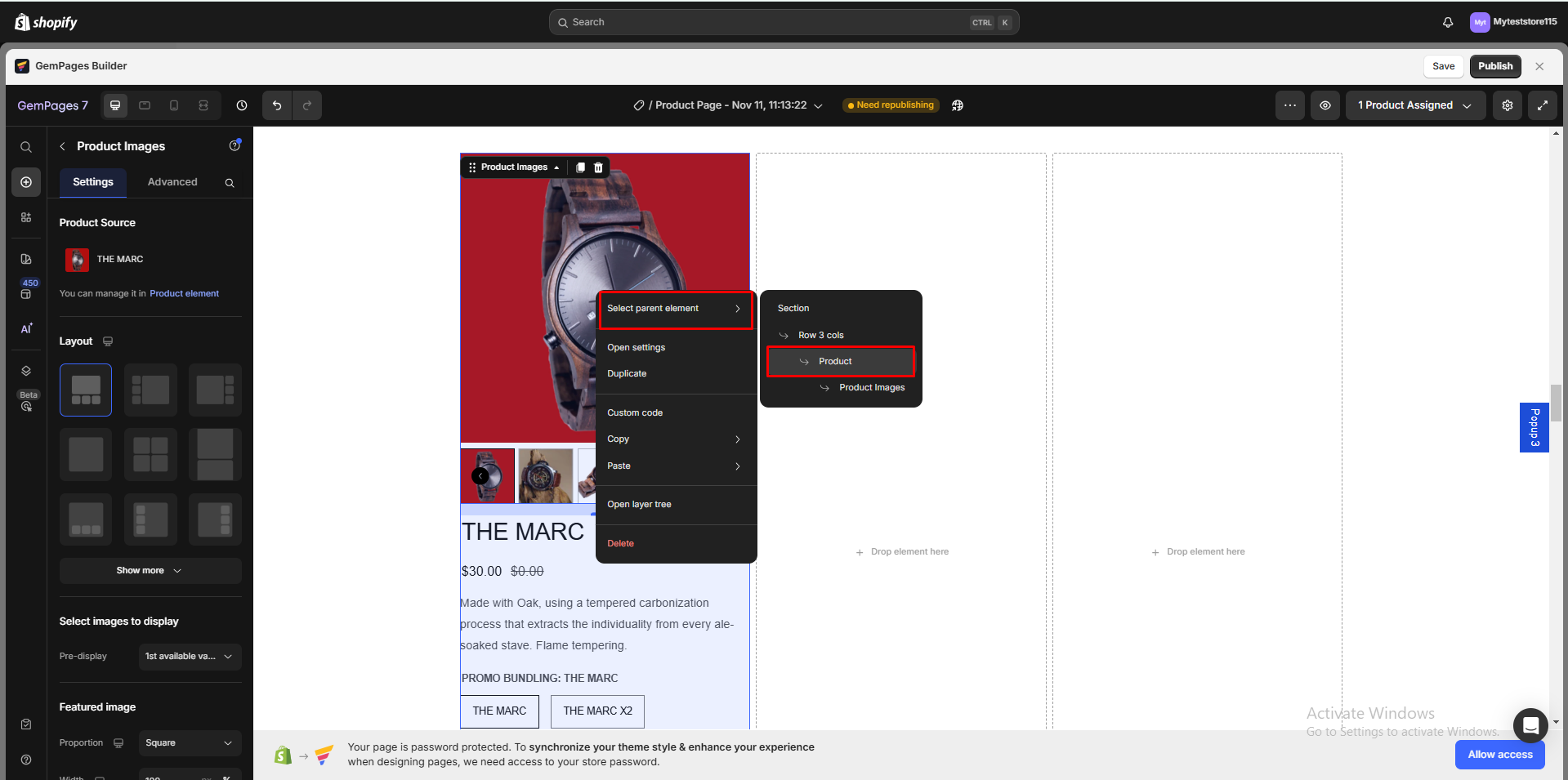Screen dimensions: 1568x780
Task: Open page settings gear icon
Action: pos(1507,105)
